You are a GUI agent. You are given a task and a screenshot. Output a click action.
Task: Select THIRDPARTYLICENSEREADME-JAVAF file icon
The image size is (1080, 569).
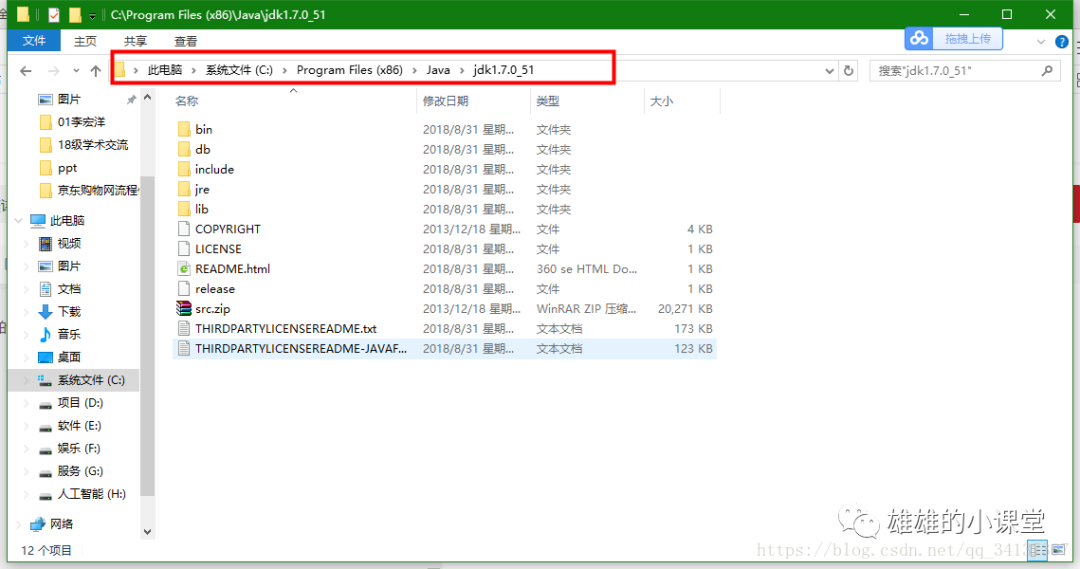pos(184,349)
